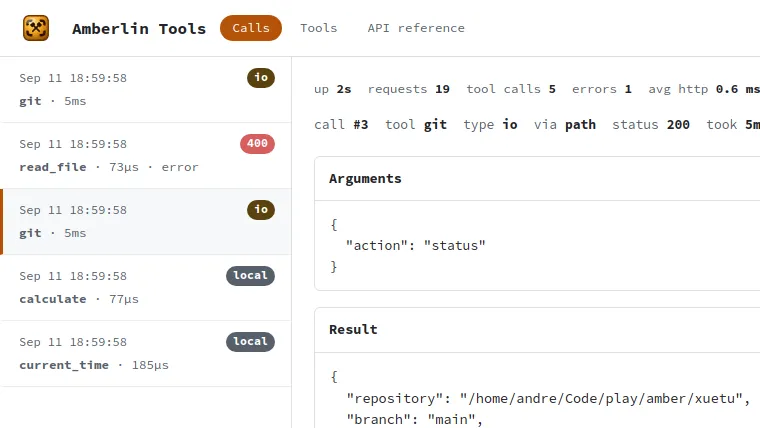Click the 73µs duration on read_file row
The height and width of the screenshot is (428, 760).
click(x=124, y=167)
